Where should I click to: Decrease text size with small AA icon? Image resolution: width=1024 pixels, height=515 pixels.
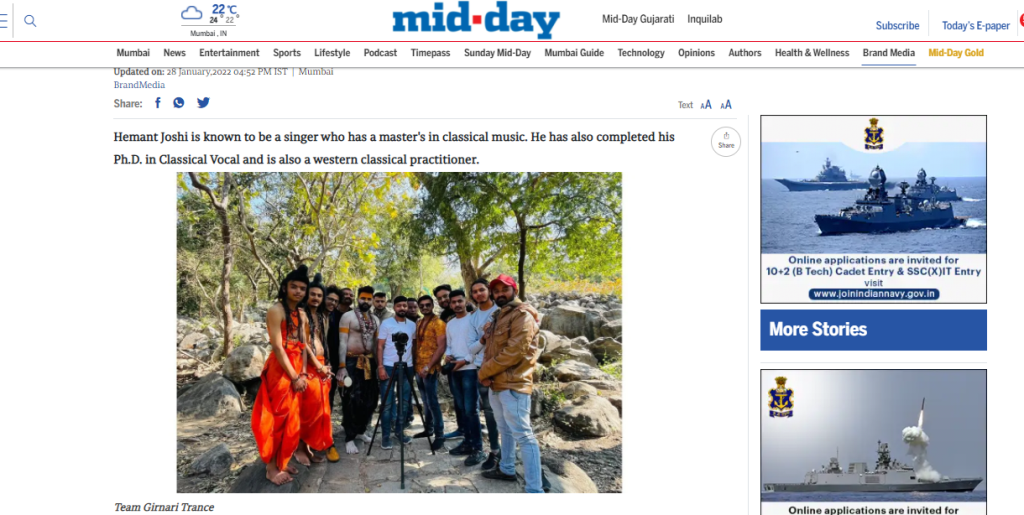click(x=706, y=105)
